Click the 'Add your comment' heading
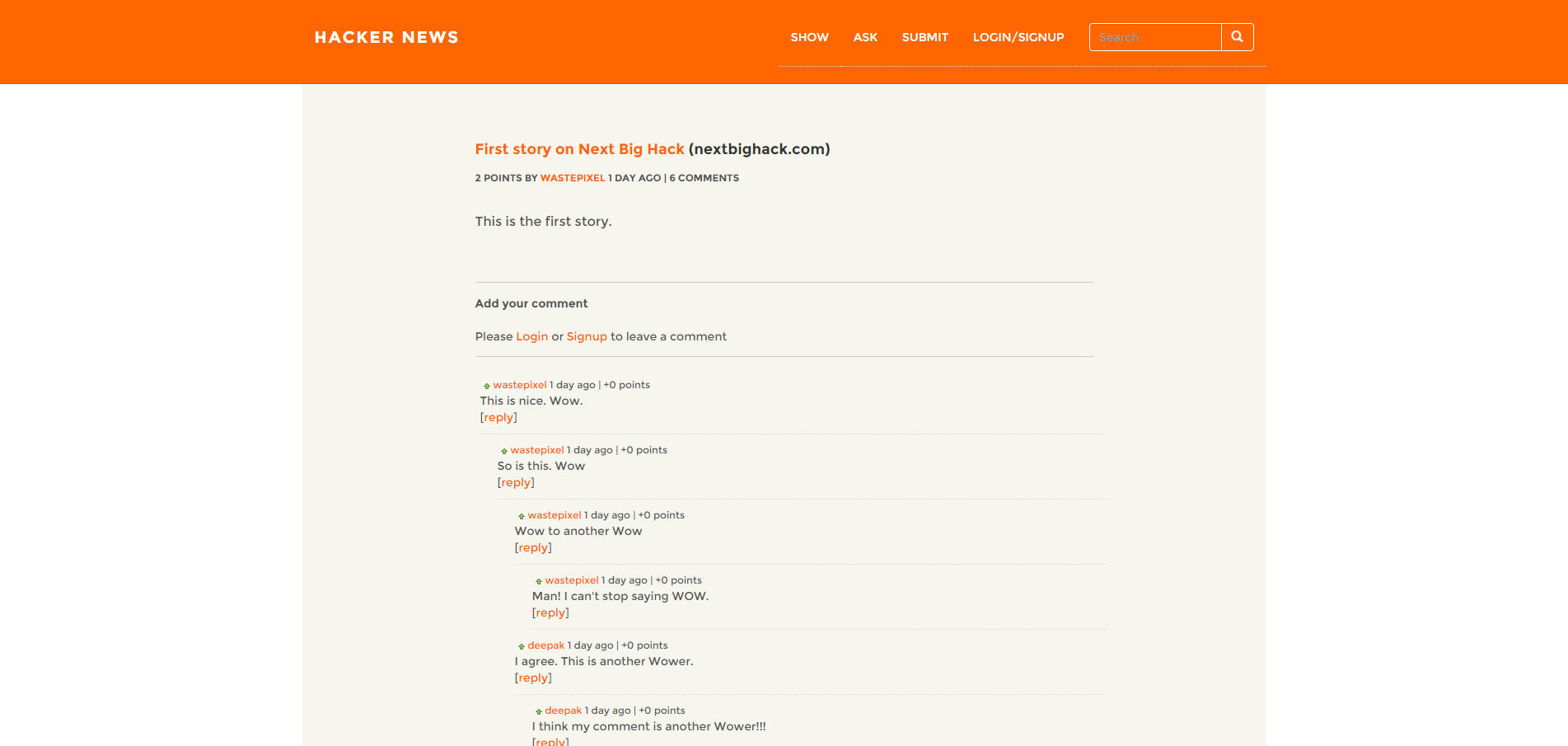Image resolution: width=1568 pixels, height=746 pixels. (531, 303)
